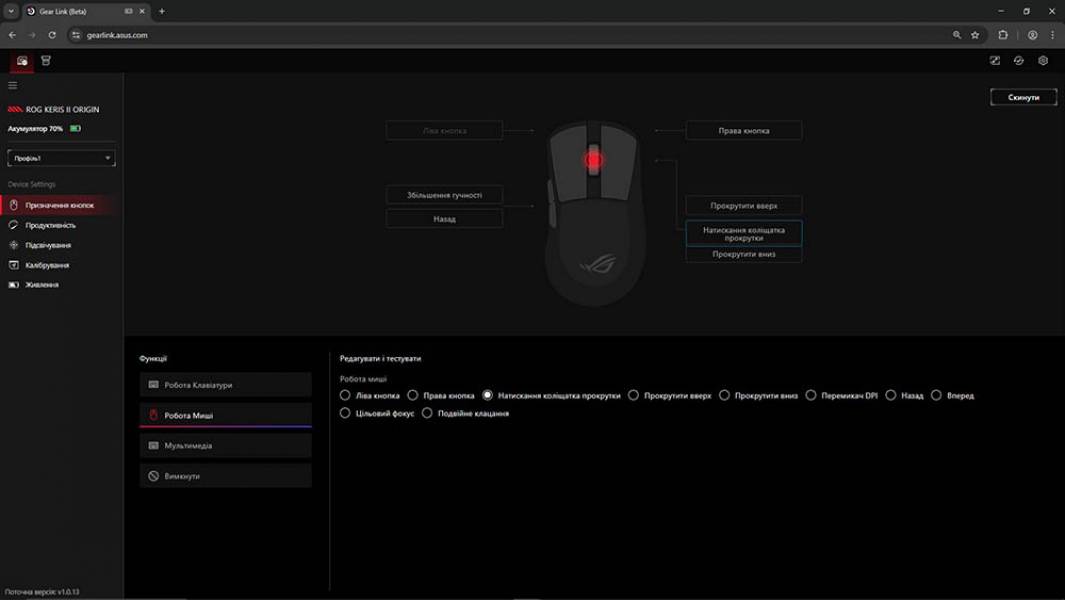
Task: Select Вимкнути in the functions list
Action: pos(224,475)
